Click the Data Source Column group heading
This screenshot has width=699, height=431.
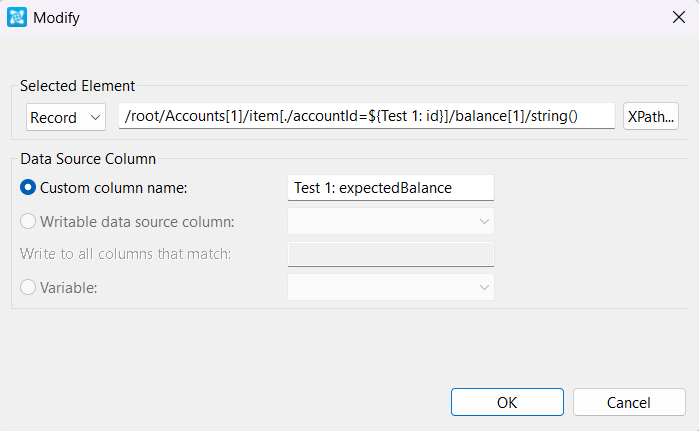(88, 158)
